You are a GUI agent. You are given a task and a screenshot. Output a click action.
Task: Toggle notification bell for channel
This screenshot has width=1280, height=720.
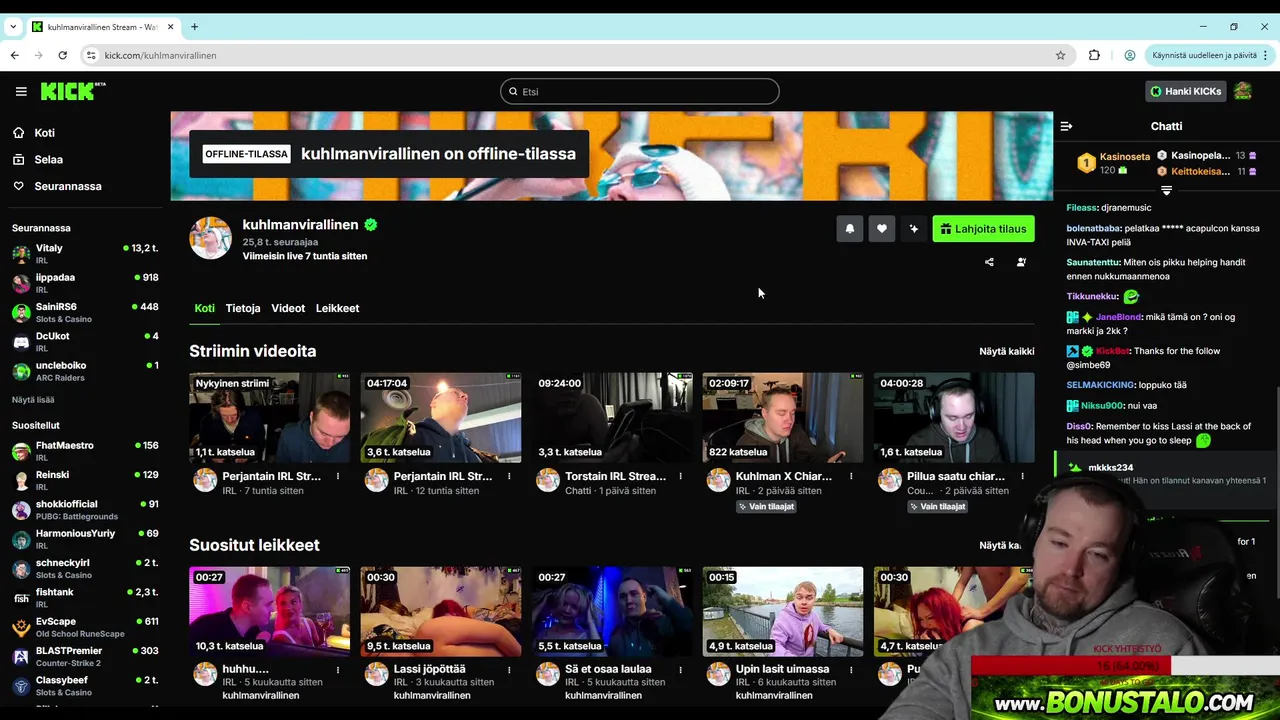[x=850, y=229]
